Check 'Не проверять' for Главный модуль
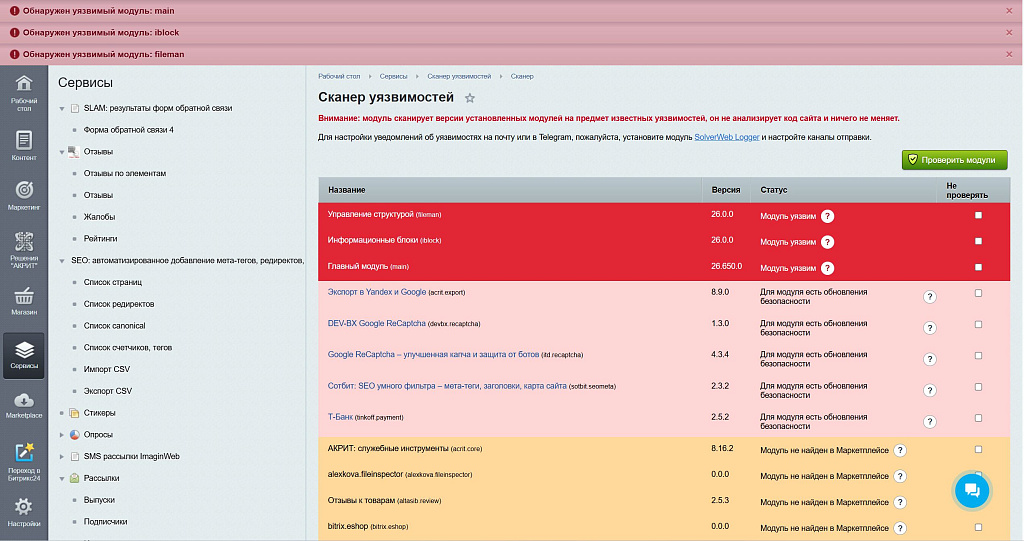Viewport: 1024px width, 541px height. (978, 267)
